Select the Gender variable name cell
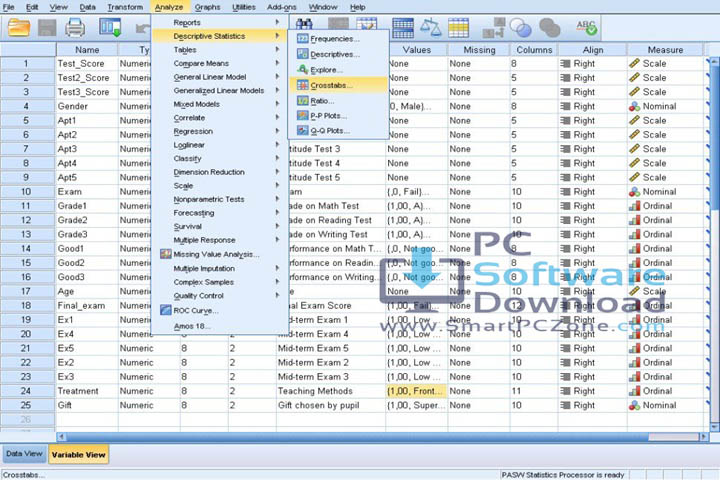This screenshot has height=480, width=720. (x=86, y=106)
